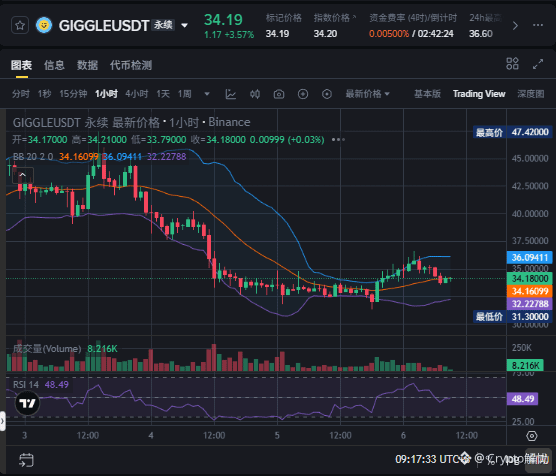Click the 标记价格 mark price label
Viewport: 556px width, 476px height.
click(284, 18)
